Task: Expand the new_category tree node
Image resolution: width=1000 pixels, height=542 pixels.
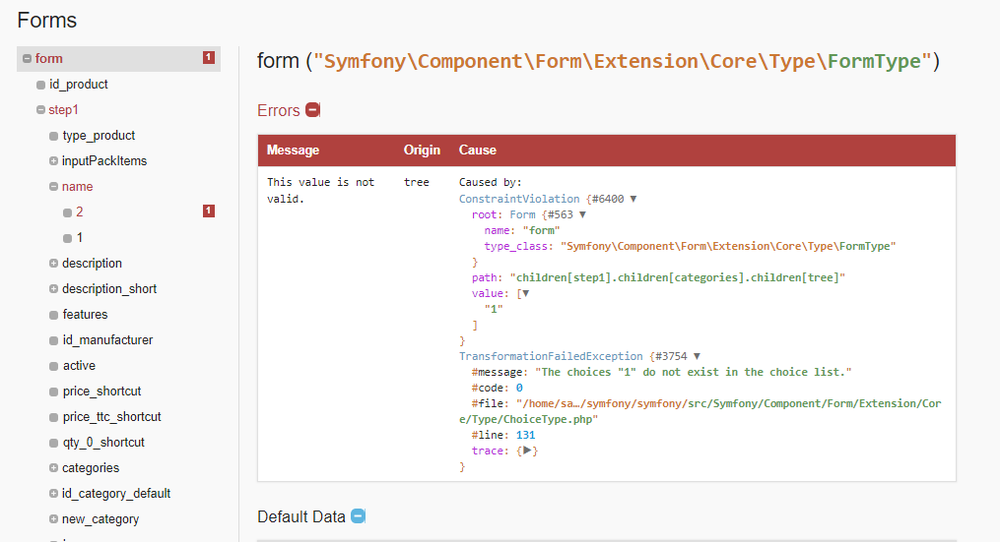Action: pyautogui.click(x=54, y=518)
